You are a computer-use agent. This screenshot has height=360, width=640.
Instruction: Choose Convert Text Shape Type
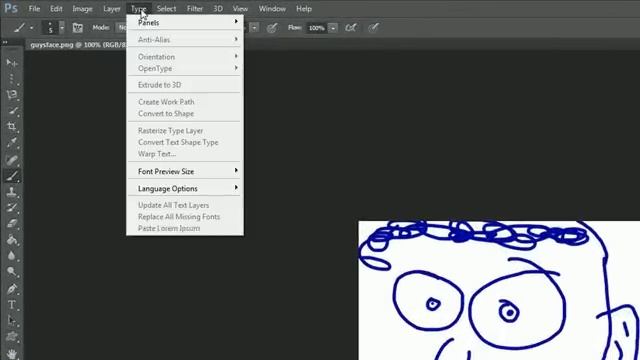point(185,142)
